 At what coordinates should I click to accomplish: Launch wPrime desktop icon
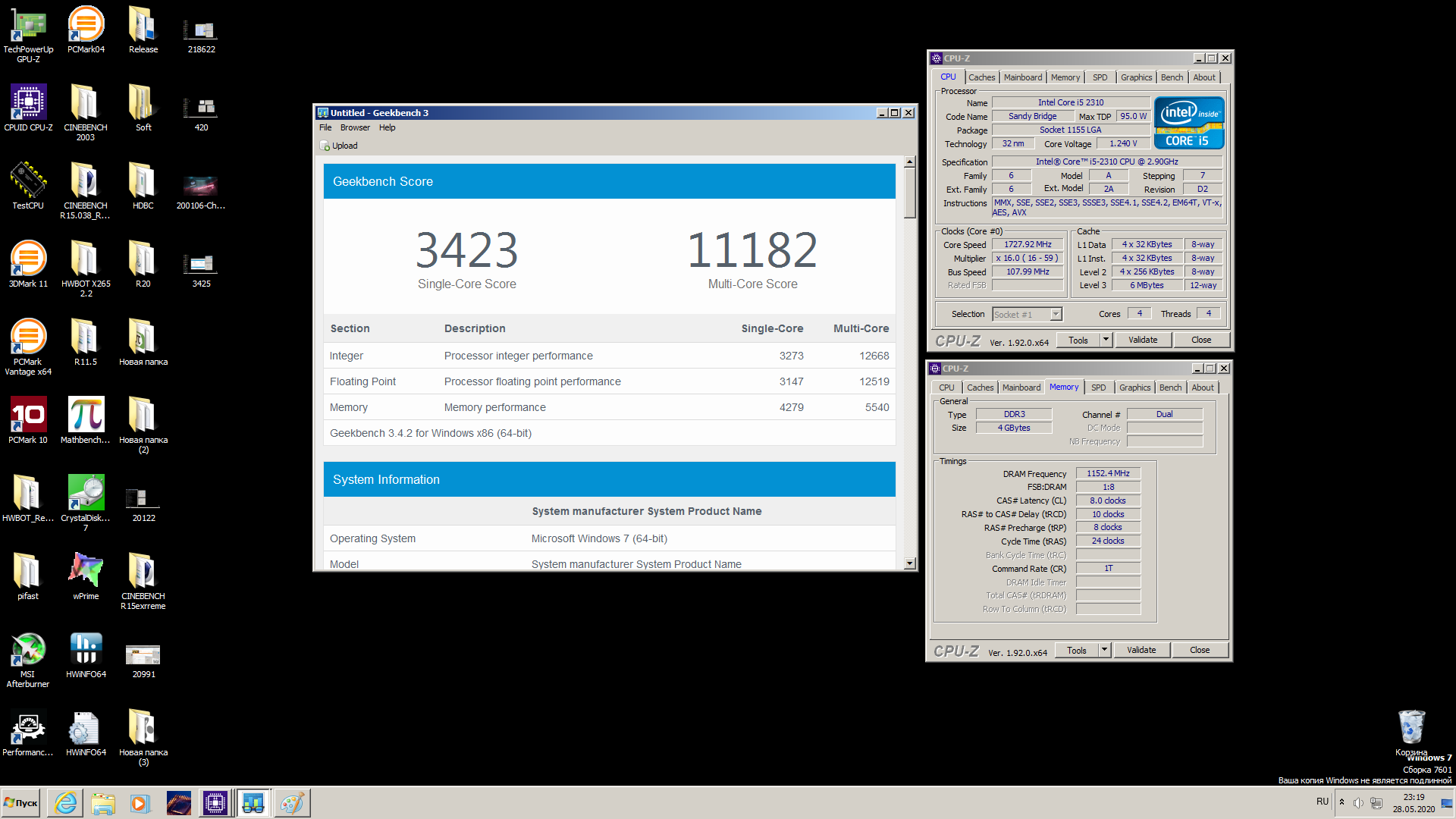pos(86,576)
